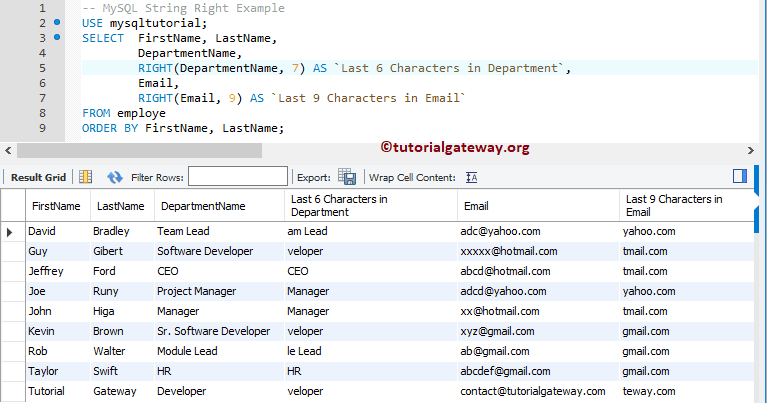Click the breakpoint dot on line 3

pos(57,37)
